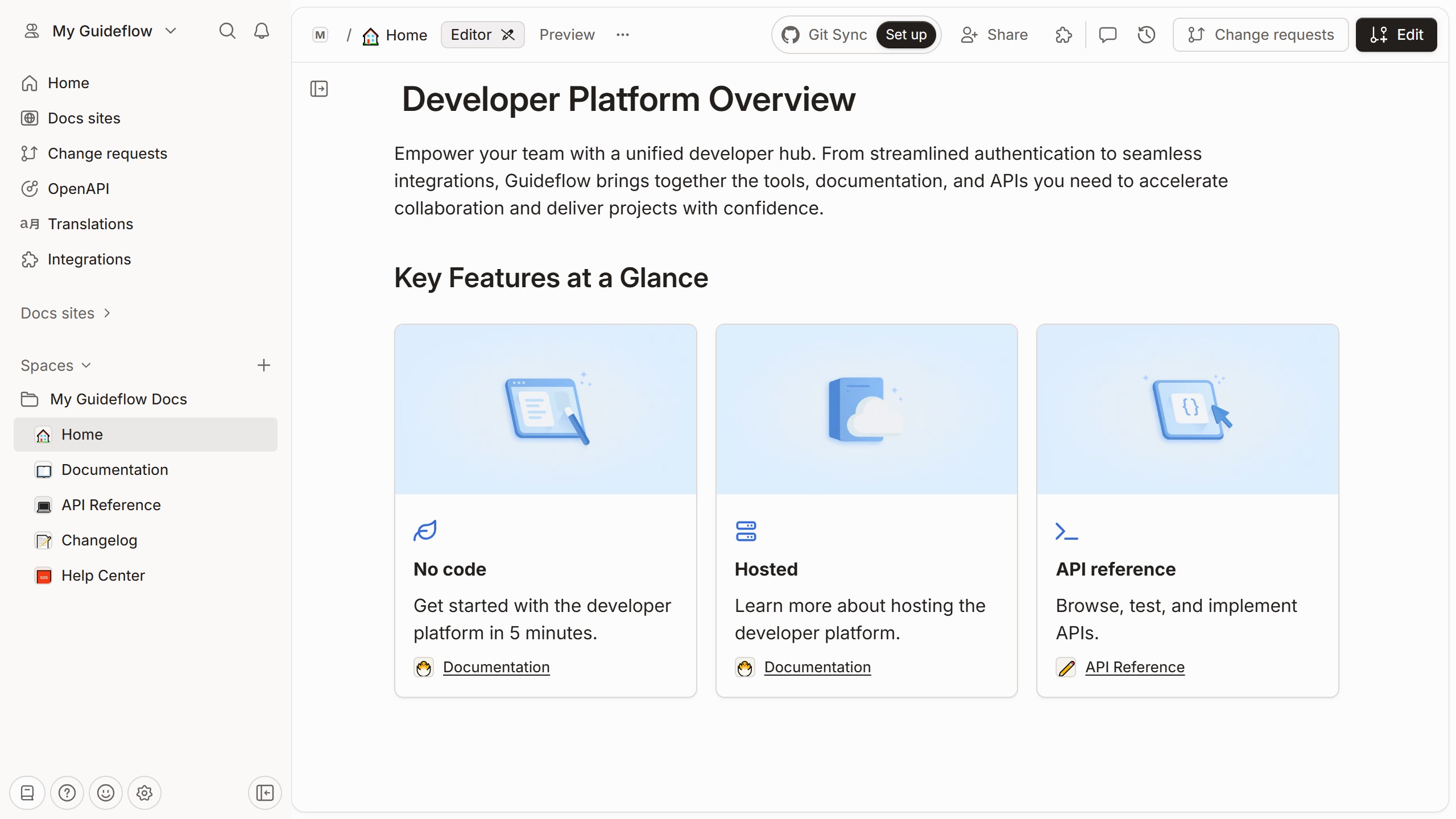Open the more options ellipsis menu

623,35
